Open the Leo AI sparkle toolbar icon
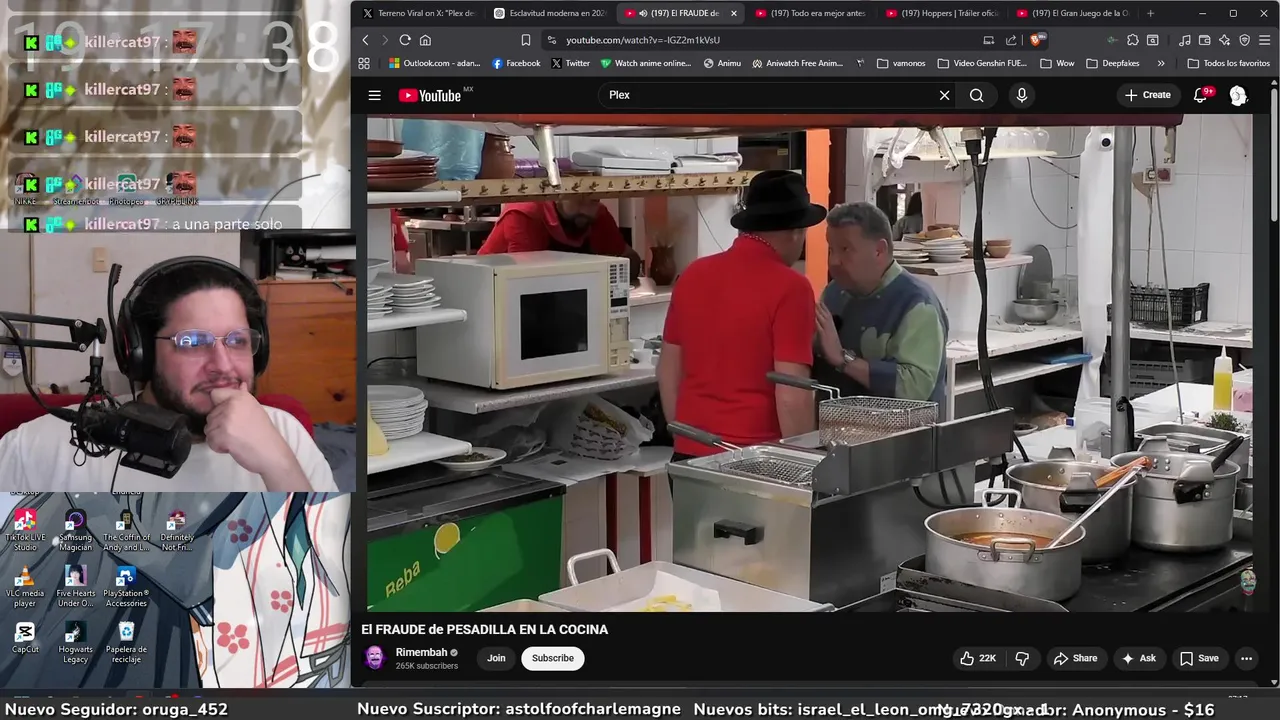The width and height of the screenshot is (1280, 720). [1224, 40]
